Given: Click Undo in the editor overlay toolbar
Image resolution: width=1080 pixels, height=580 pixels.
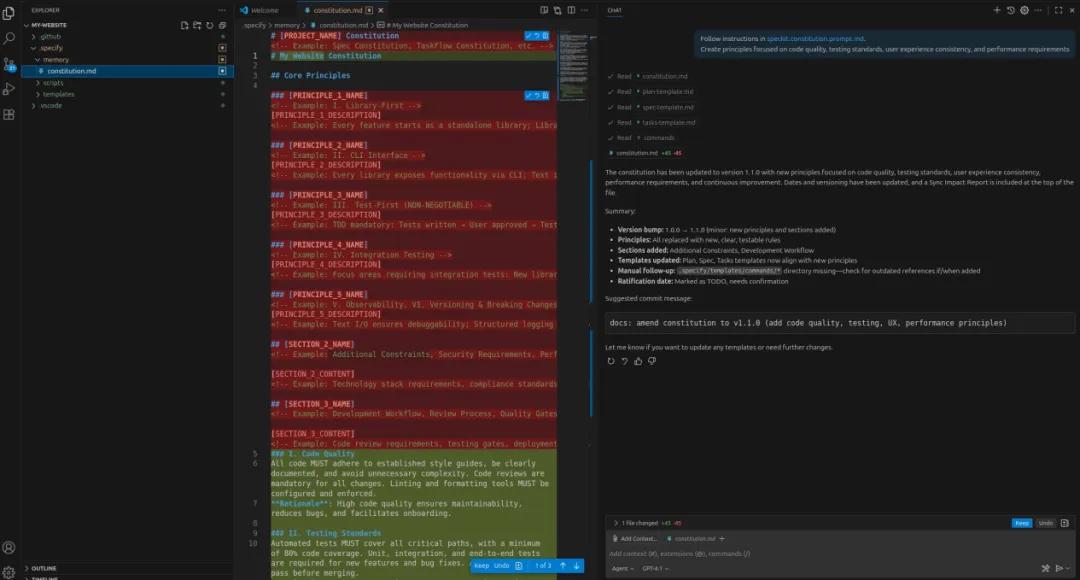Looking at the screenshot, I should (x=501, y=566).
